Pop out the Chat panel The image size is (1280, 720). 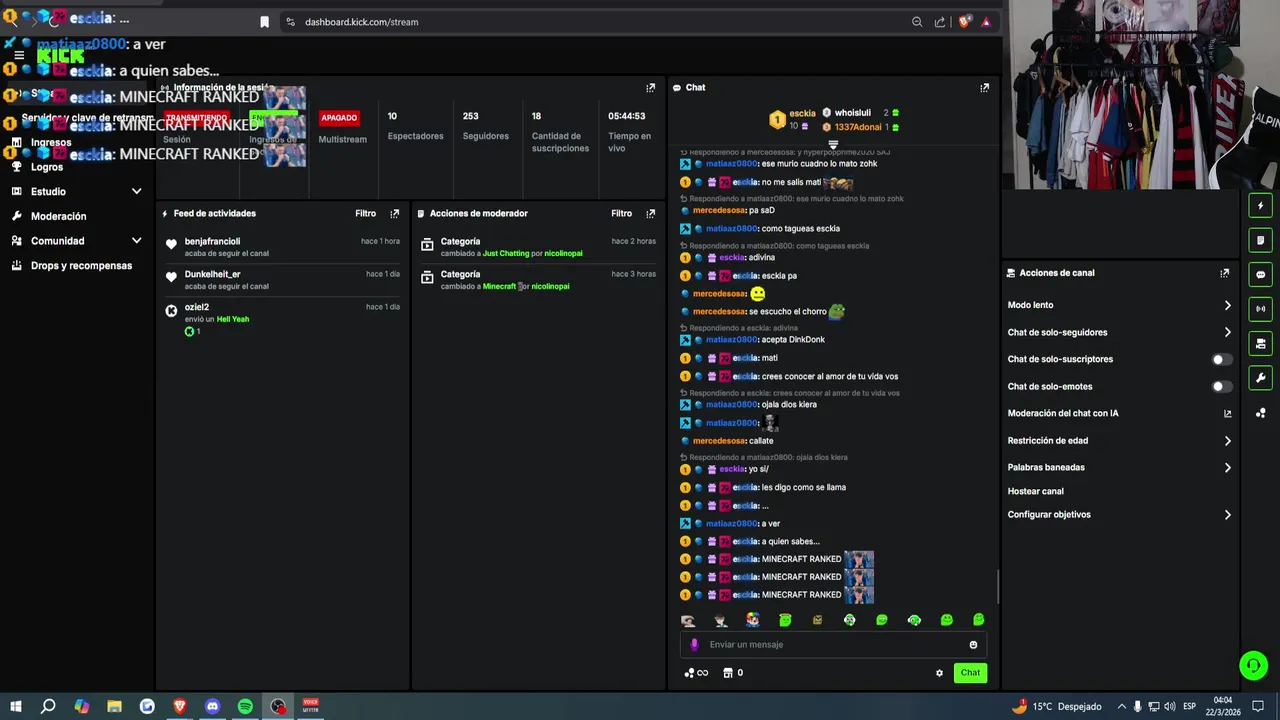[x=984, y=88]
